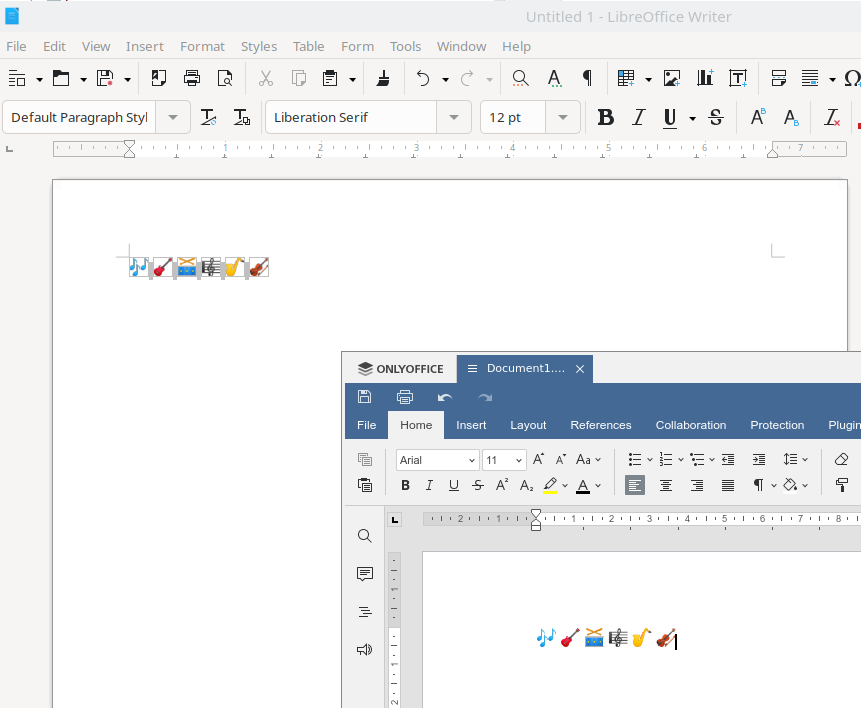Screen dimensions: 861x708
Task: Open the Save options dropdown arrow
Action: [127, 80]
